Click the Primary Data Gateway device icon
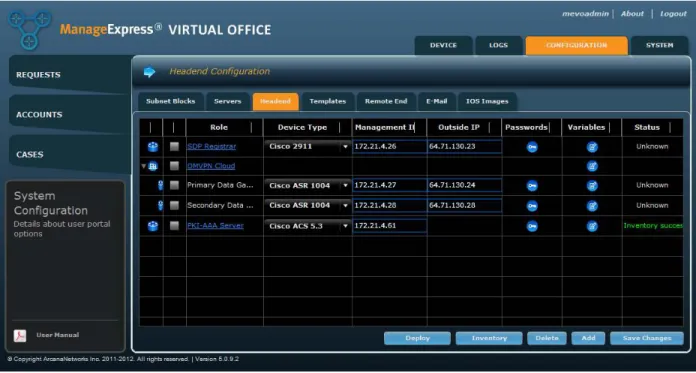The width and height of the screenshot is (696, 373). pos(161,185)
